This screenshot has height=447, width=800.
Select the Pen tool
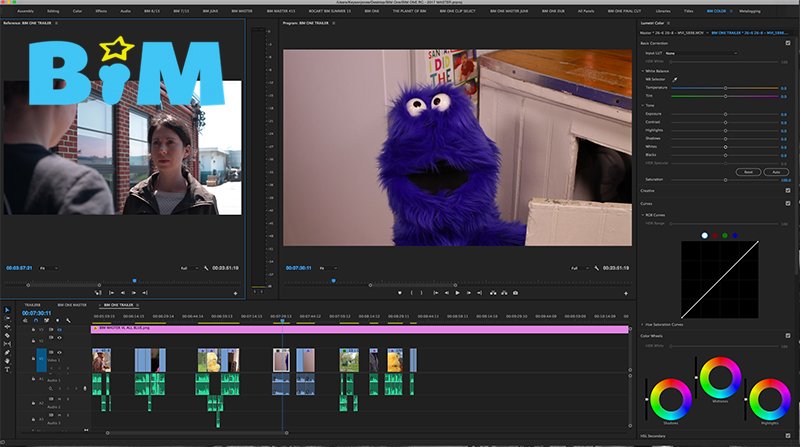tap(7, 353)
